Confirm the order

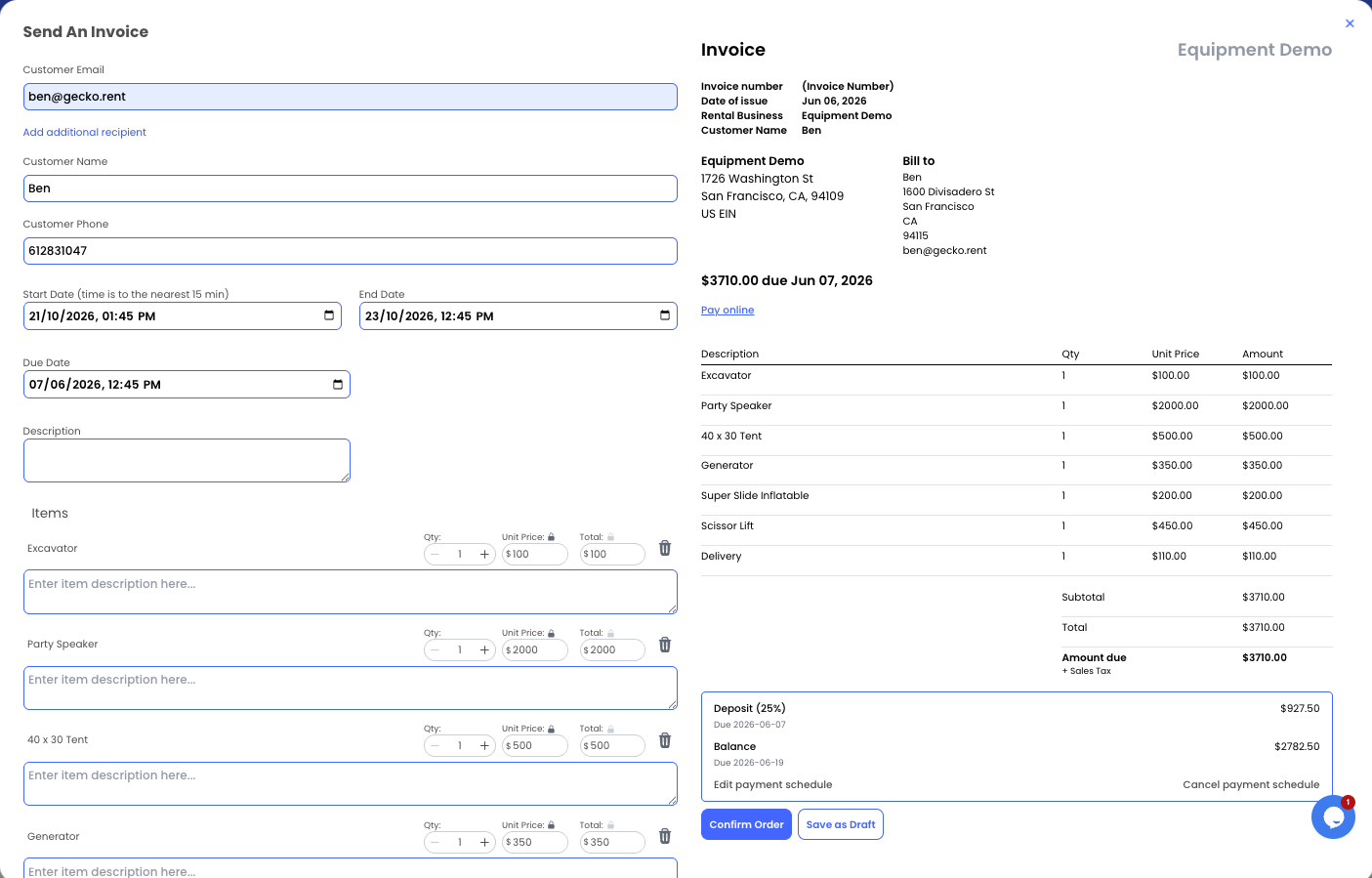pos(746,824)
